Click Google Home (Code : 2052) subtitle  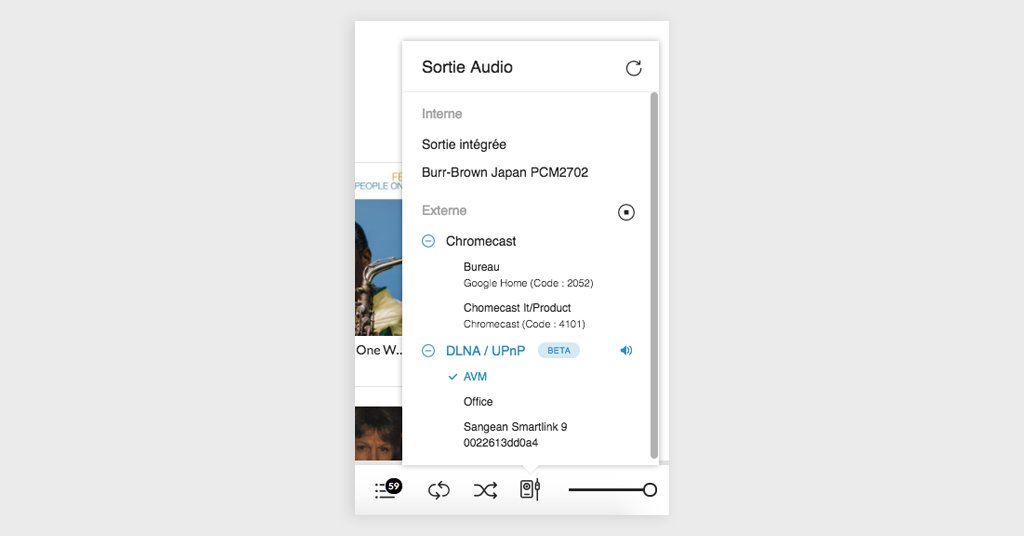(x=528, y=283)
